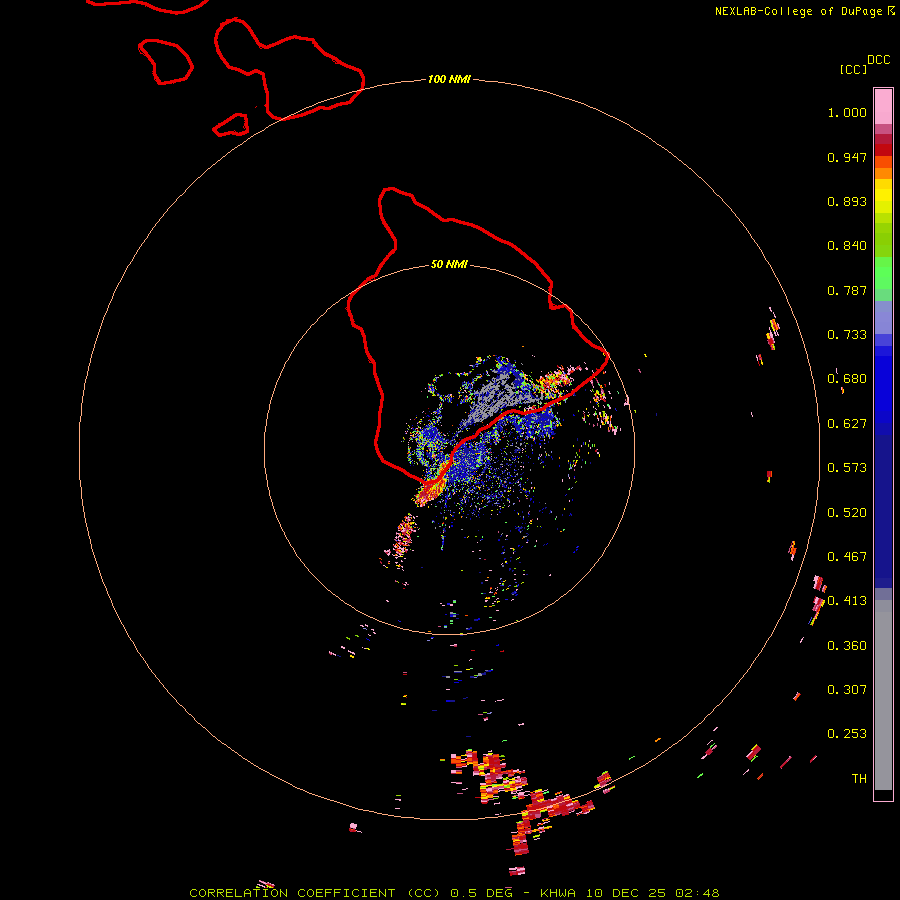Click the 0.5 DEG elevation text in footer
The height and width of the screenshot is (900, 900).
pos(482,893)
